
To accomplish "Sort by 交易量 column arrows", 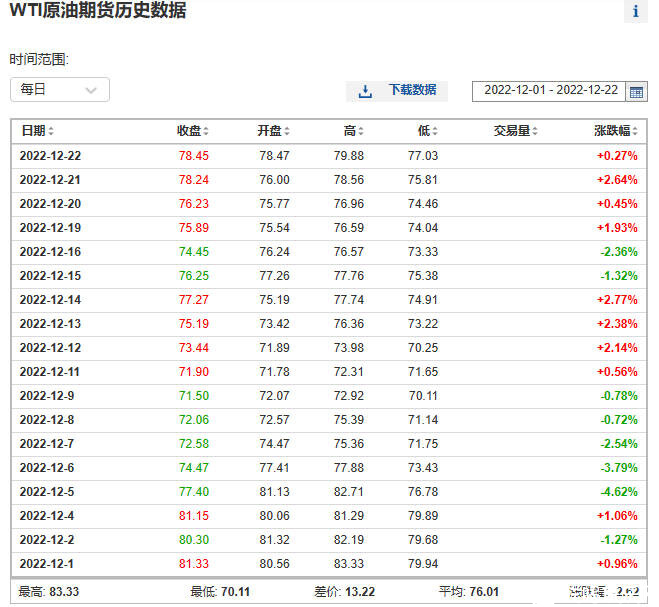I will pyautogui.click(x=535, y=131).
